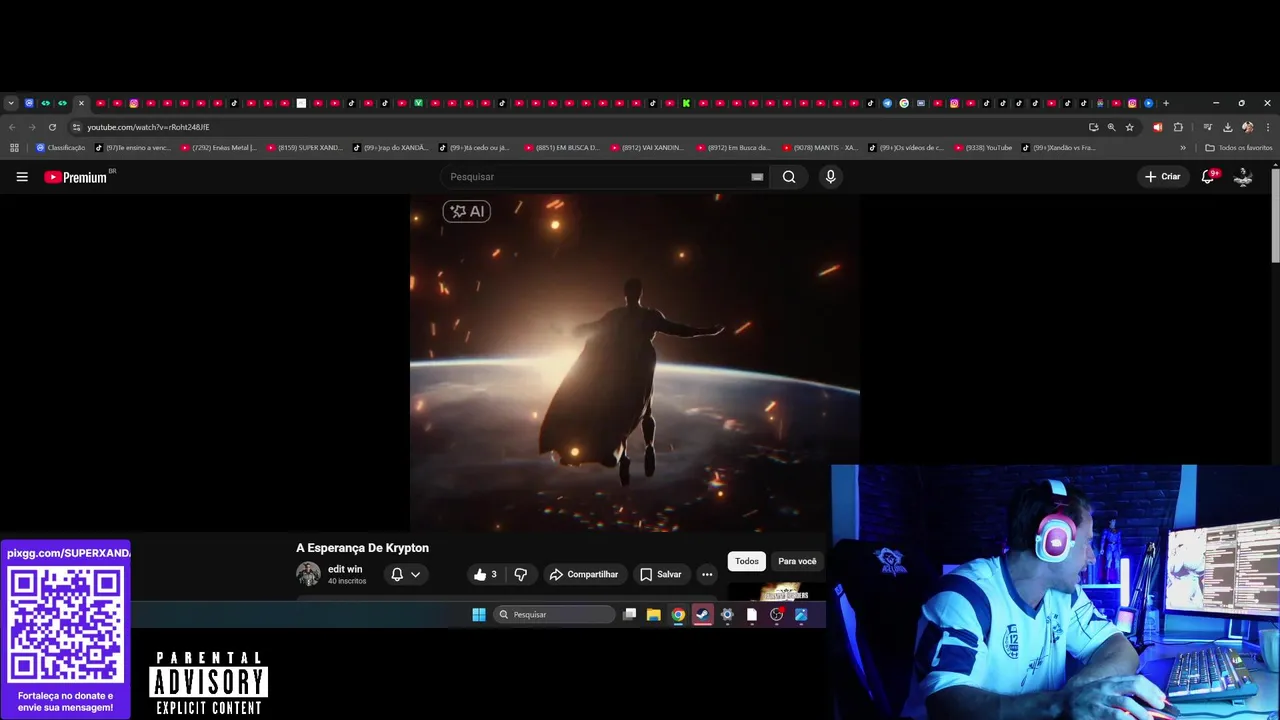This screenshot has height=720, width=1280.
Task: Open Task View on the taskbar
Action: click(x=629, y=614)
